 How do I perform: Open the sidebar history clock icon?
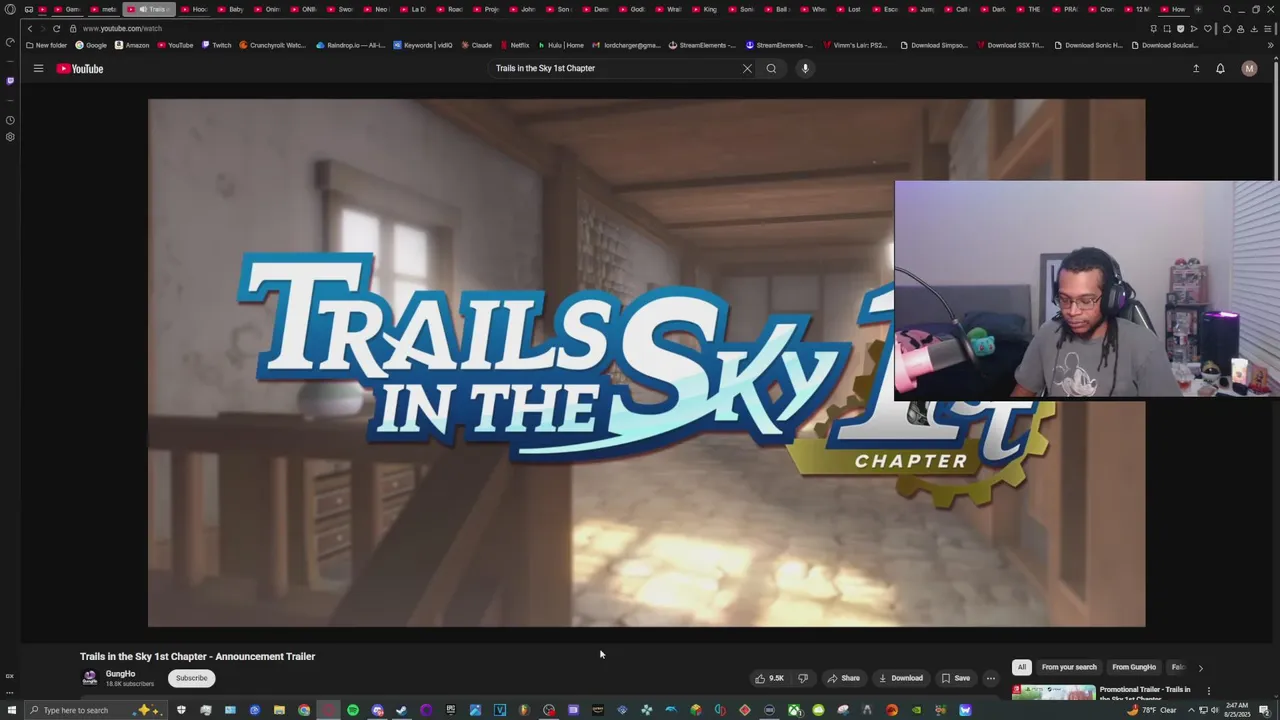(10, 120)
